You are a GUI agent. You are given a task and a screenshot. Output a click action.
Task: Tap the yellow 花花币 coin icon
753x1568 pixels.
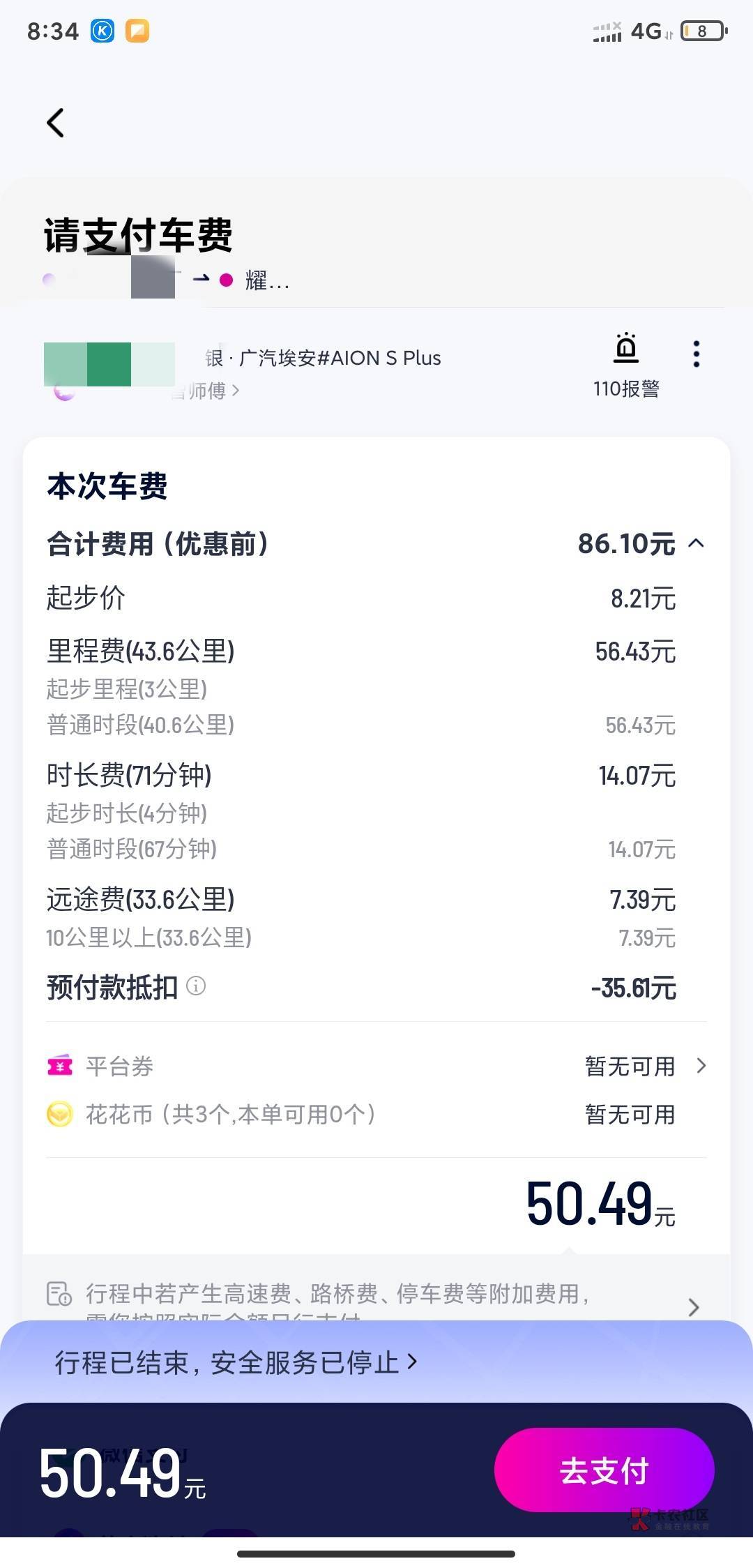[x=60, y=1114]
